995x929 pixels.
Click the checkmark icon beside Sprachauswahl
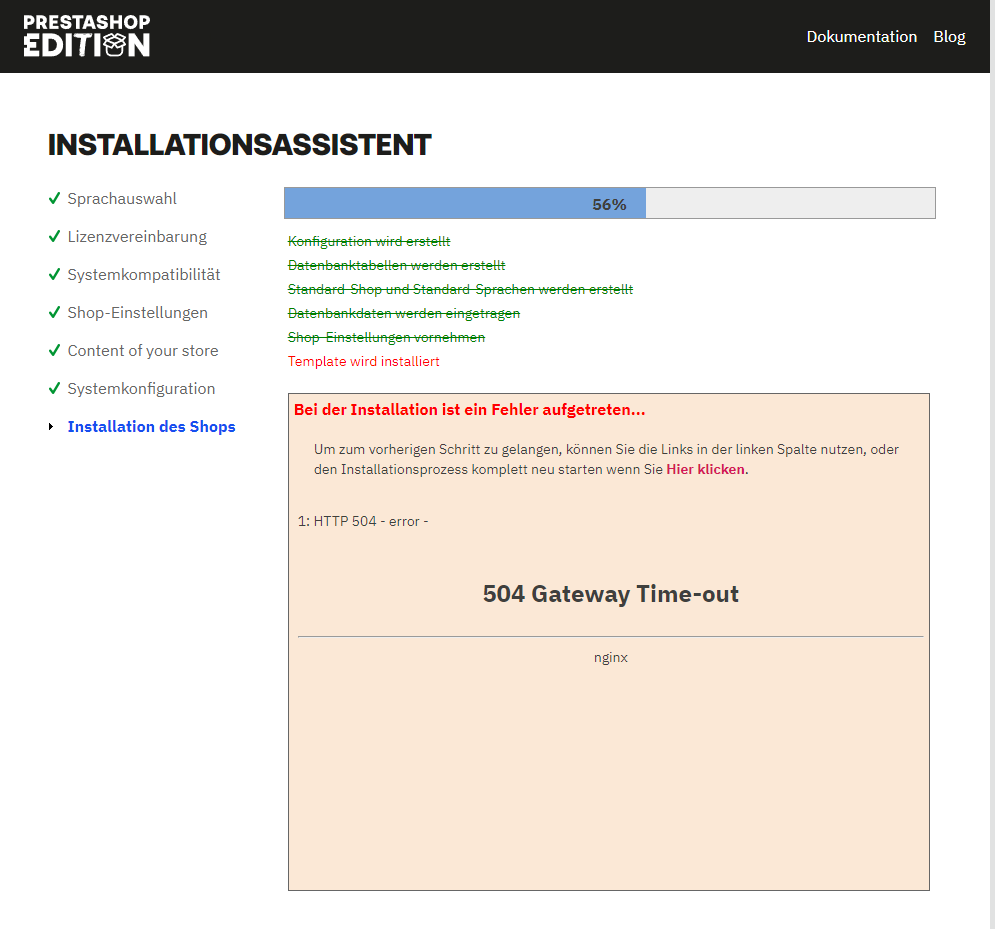[x=55, y=198]
